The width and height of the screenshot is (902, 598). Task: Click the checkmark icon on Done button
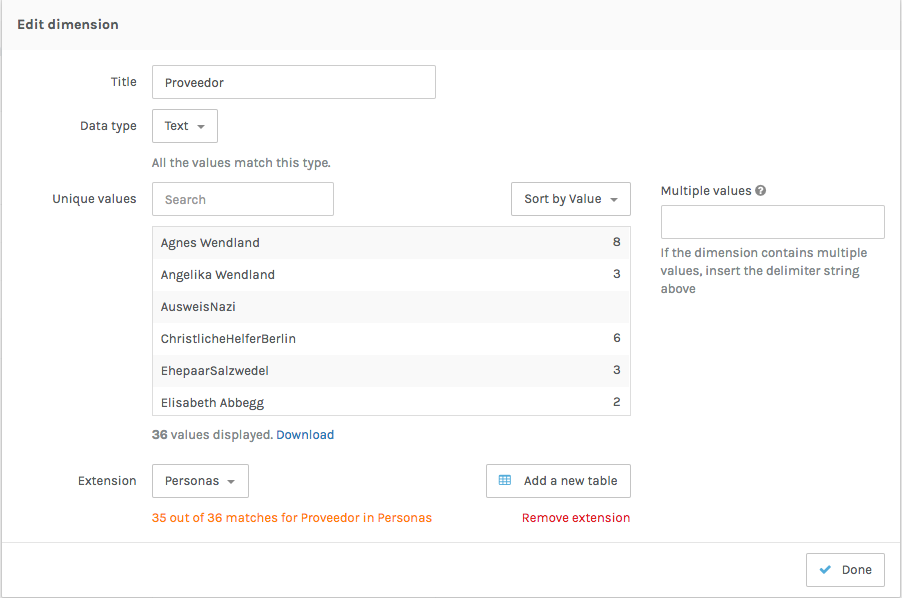[825, 570]
